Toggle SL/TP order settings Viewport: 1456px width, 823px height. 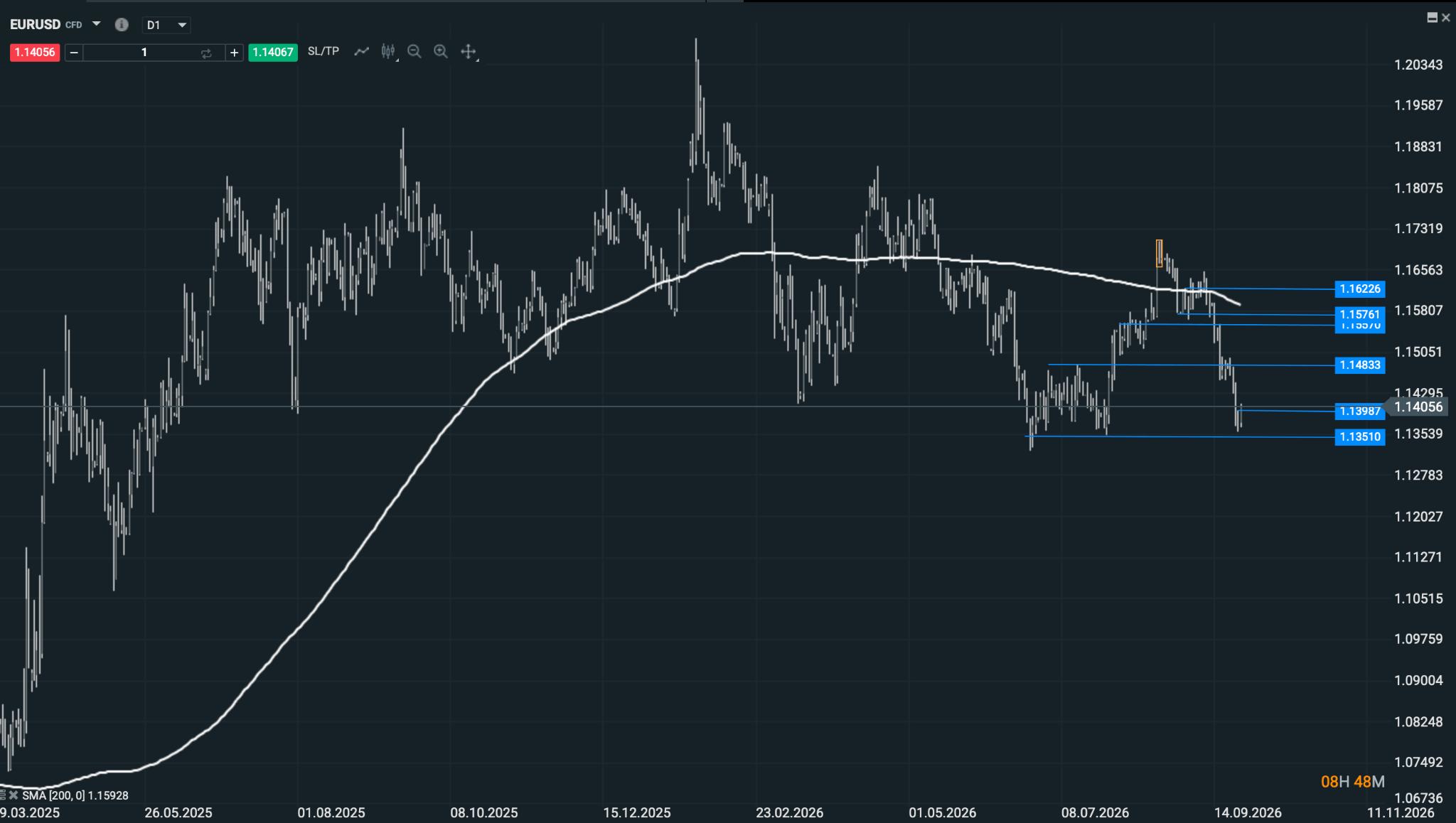pyautogui.click(x=323, y=51)
